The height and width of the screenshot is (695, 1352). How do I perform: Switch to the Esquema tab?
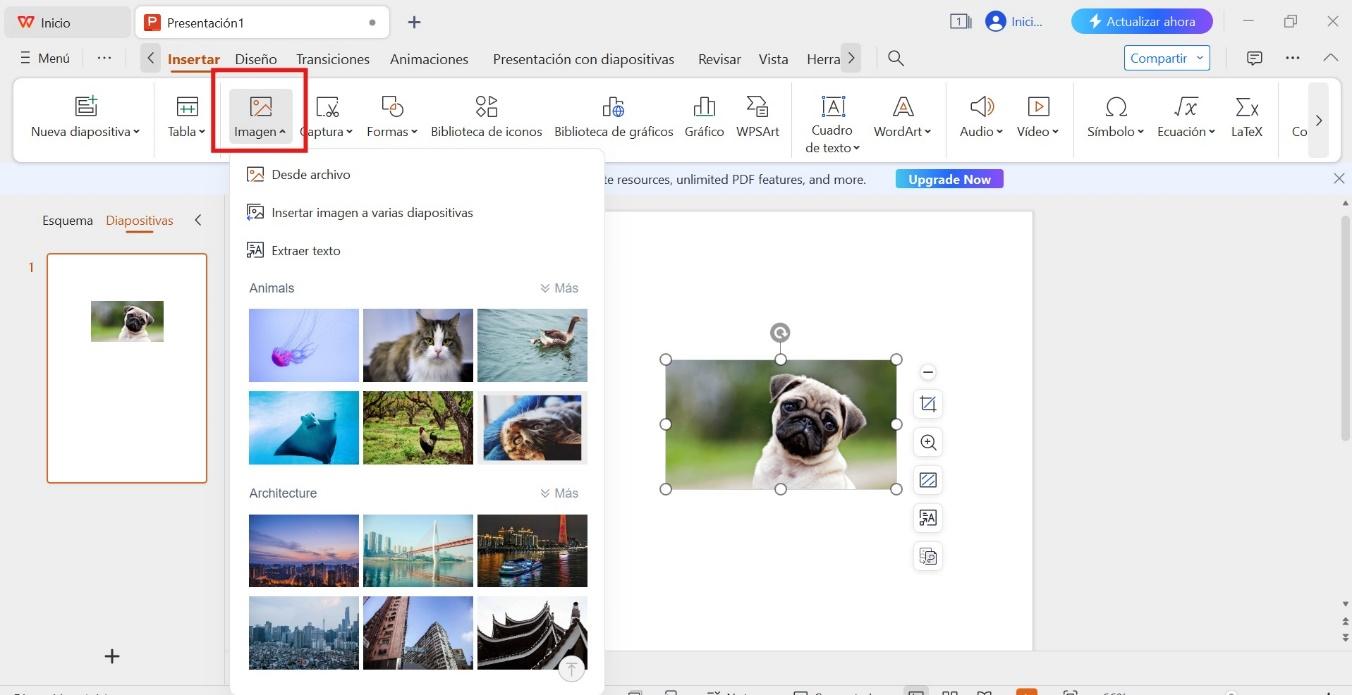(67, 220)
